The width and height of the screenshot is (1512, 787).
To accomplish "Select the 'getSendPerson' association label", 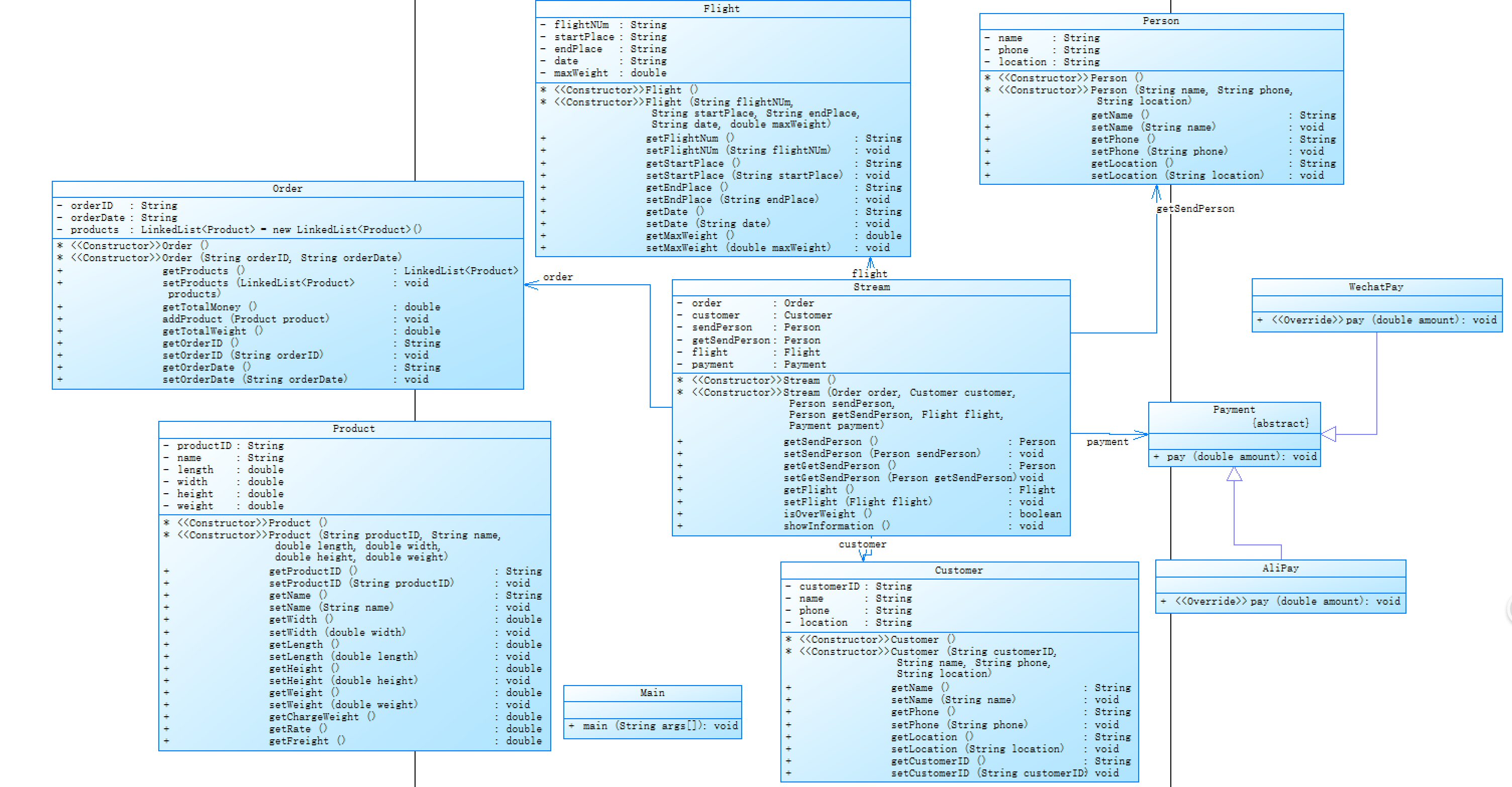I will (1194, 209).
